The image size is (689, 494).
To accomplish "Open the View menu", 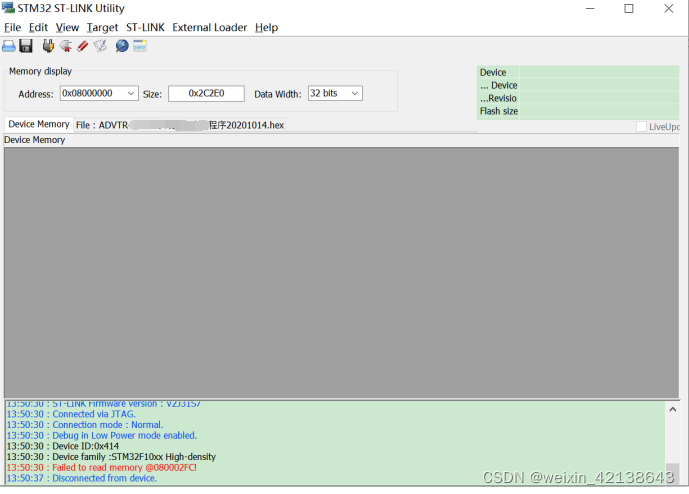I will (x=67, y=28).
